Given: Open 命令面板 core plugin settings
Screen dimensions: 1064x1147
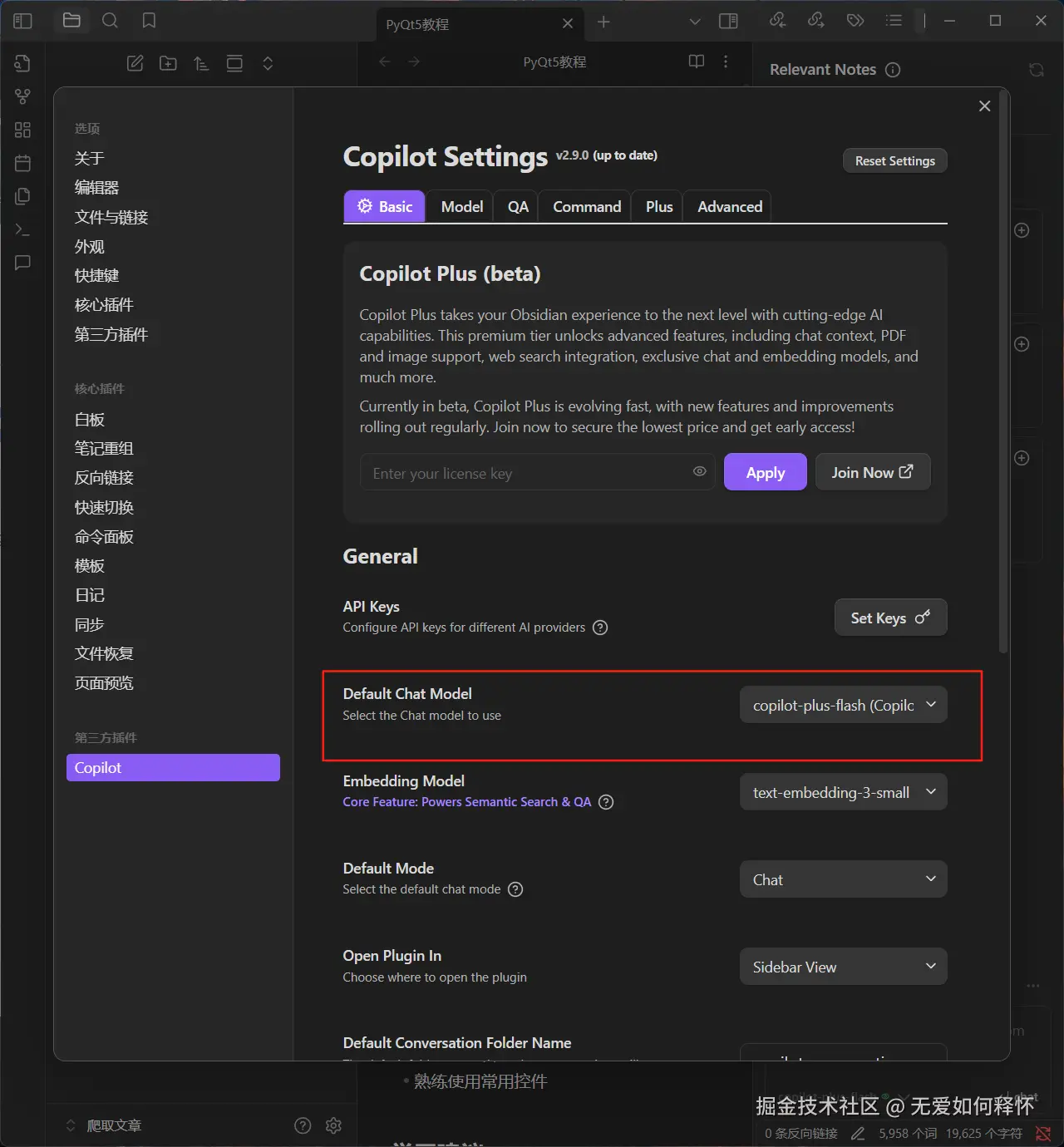Looking at the screenshot, I should coord(104,536).
